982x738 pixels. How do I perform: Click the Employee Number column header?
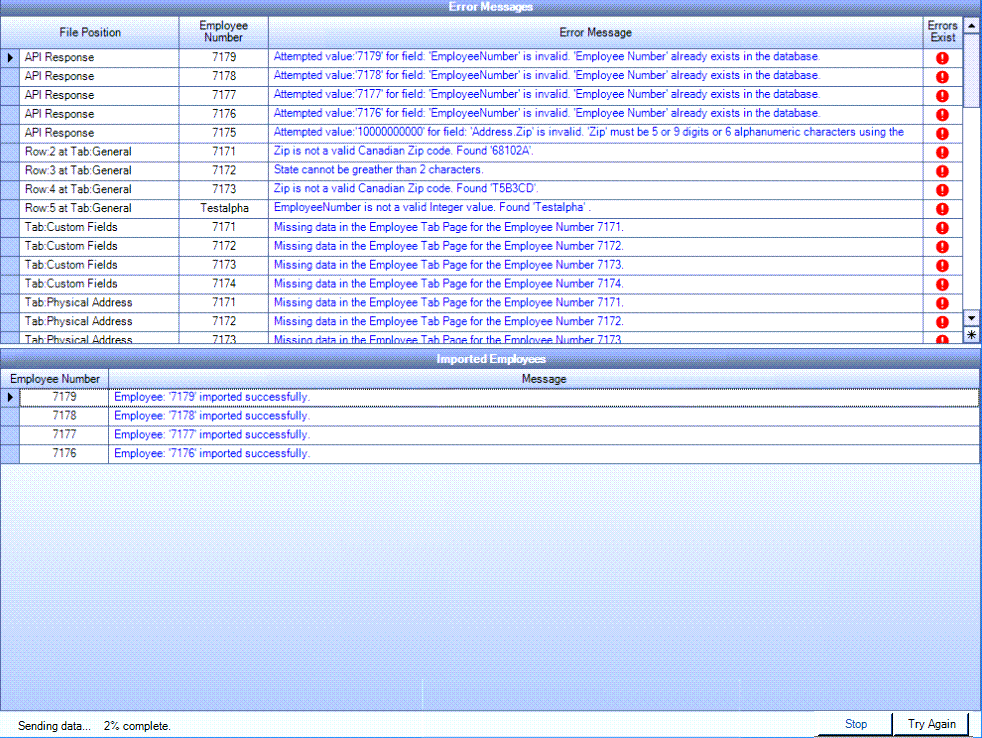coord(223,32)
